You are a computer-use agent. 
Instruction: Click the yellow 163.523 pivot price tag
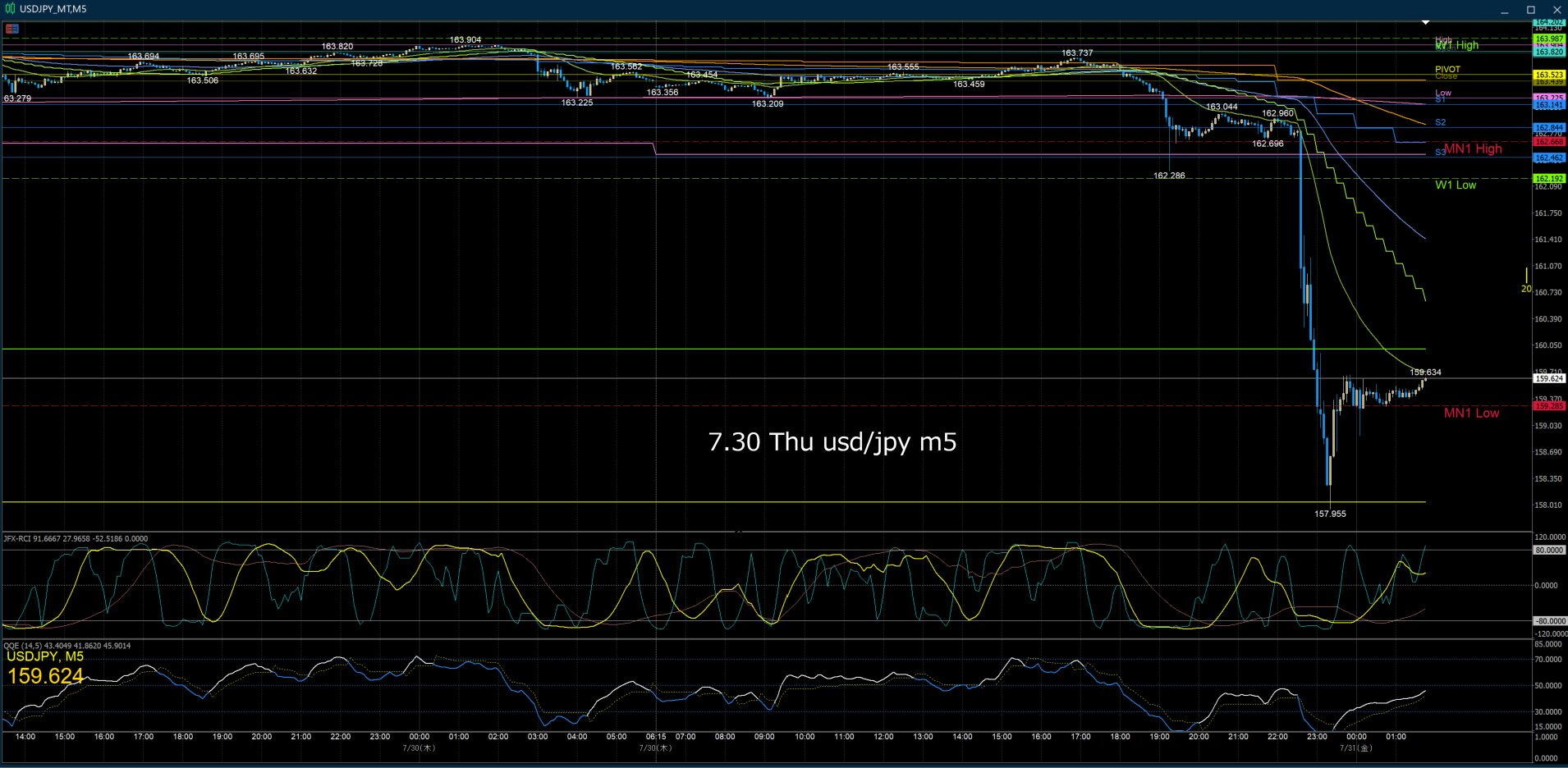[1549, 75]
